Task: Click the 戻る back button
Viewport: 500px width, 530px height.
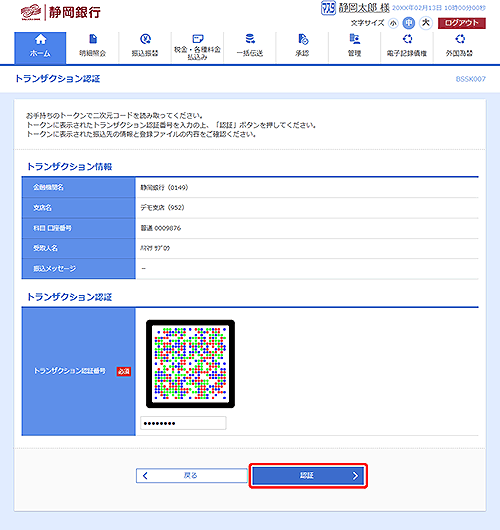Action: pos(192,476)
